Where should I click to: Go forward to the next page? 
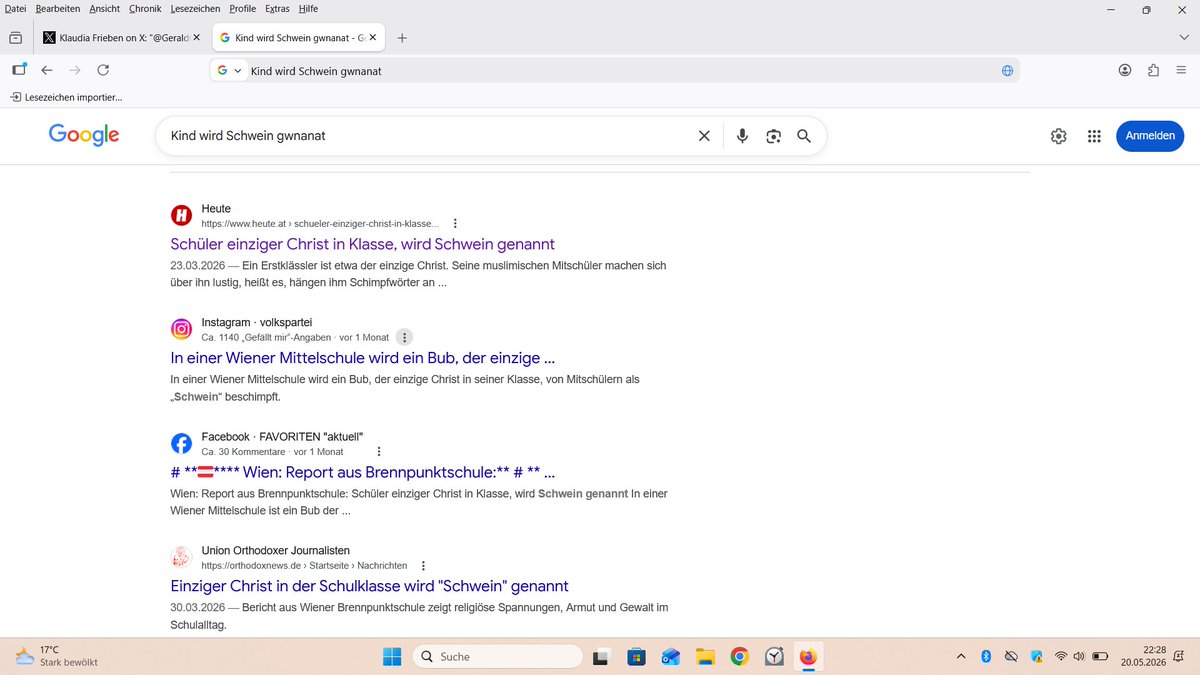click(x=75, y=70)
